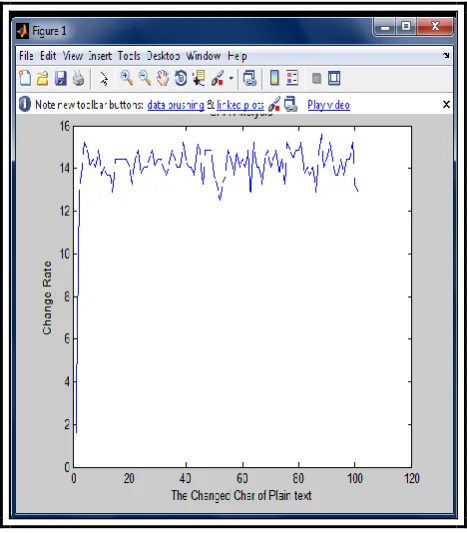Screen dimensions: 467x533
Task: Insert a colorbar using the toolbar icon
Action: tap(274, 78)
